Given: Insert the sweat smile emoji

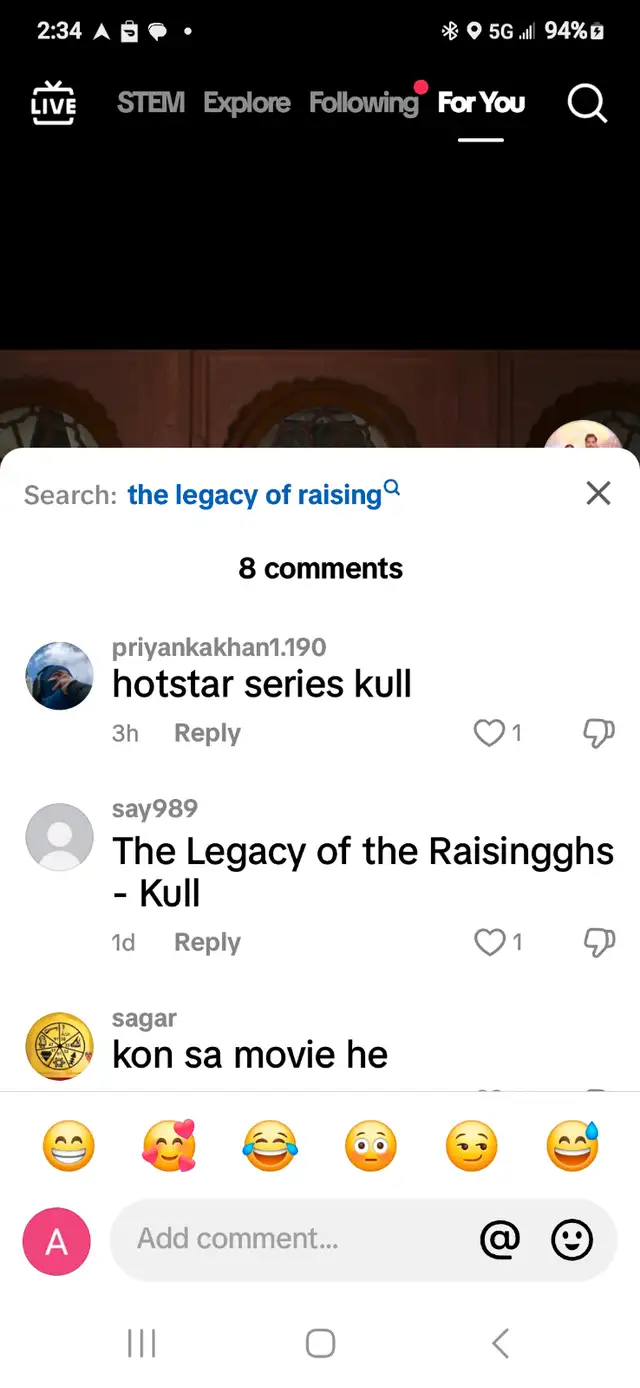Looking at the screenshot, I should 572,1146.
